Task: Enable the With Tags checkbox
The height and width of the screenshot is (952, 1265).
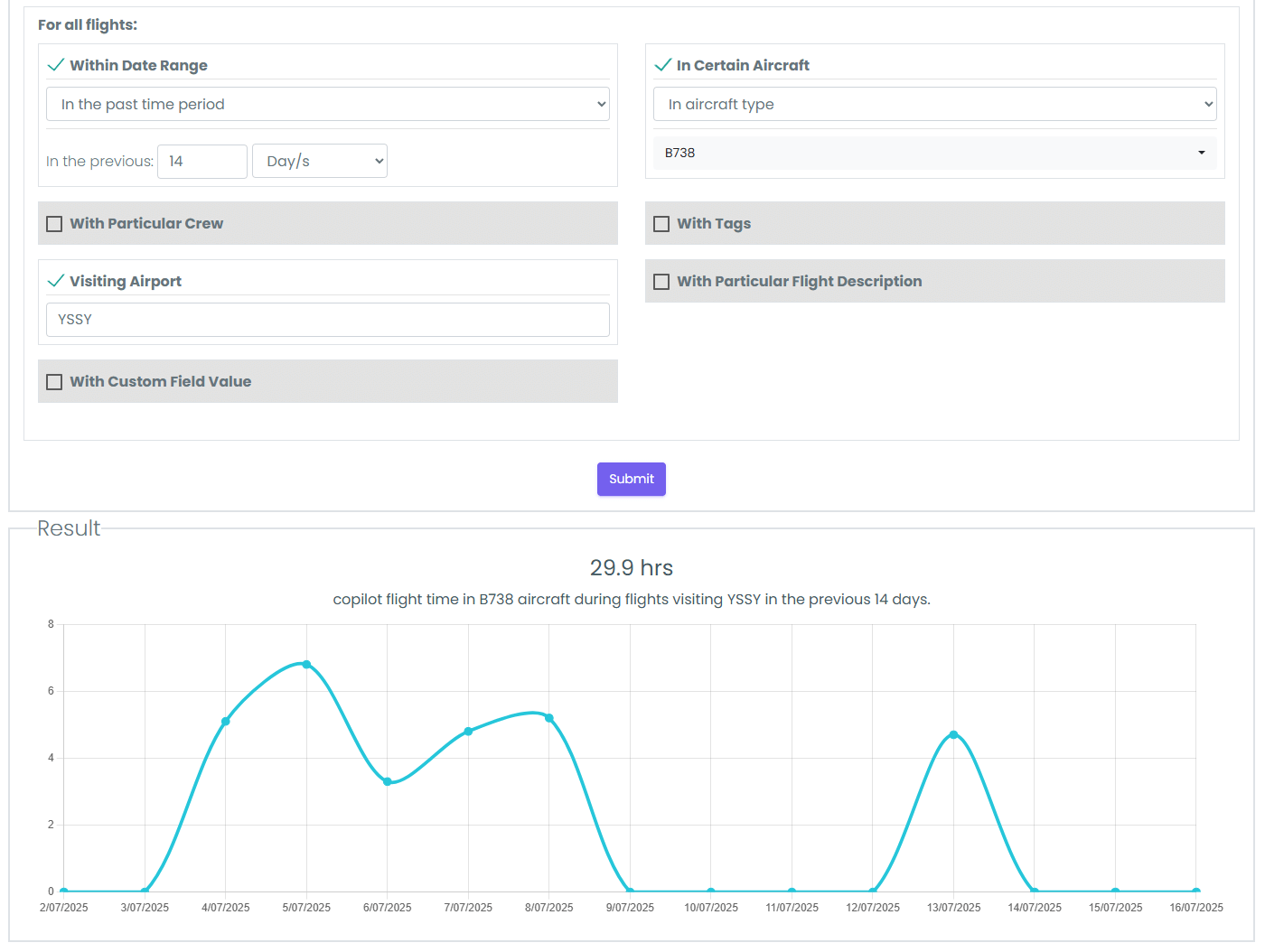Action: click(661, 224)
